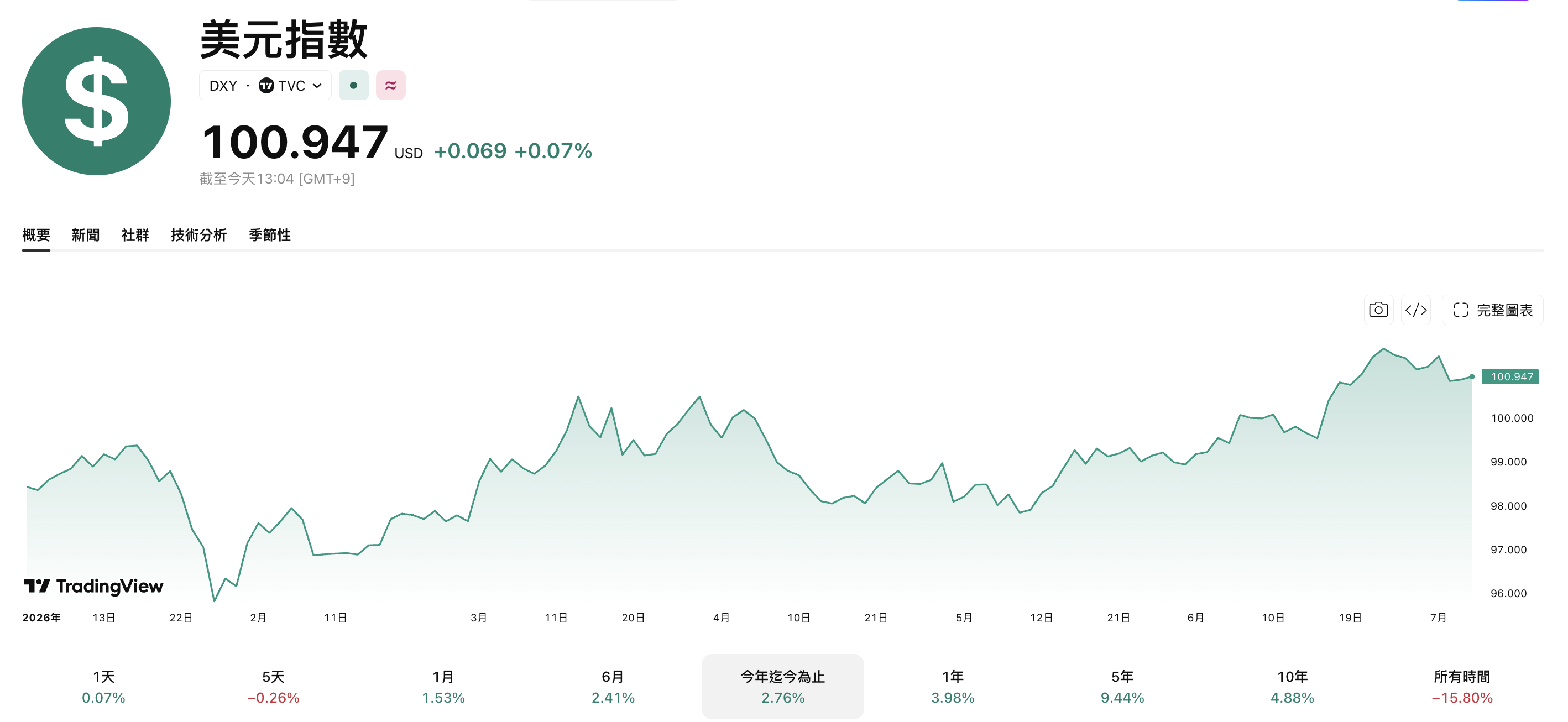1568x722 pixels.
Task: Click the 100.000 price axis label
Action: 1512,418
